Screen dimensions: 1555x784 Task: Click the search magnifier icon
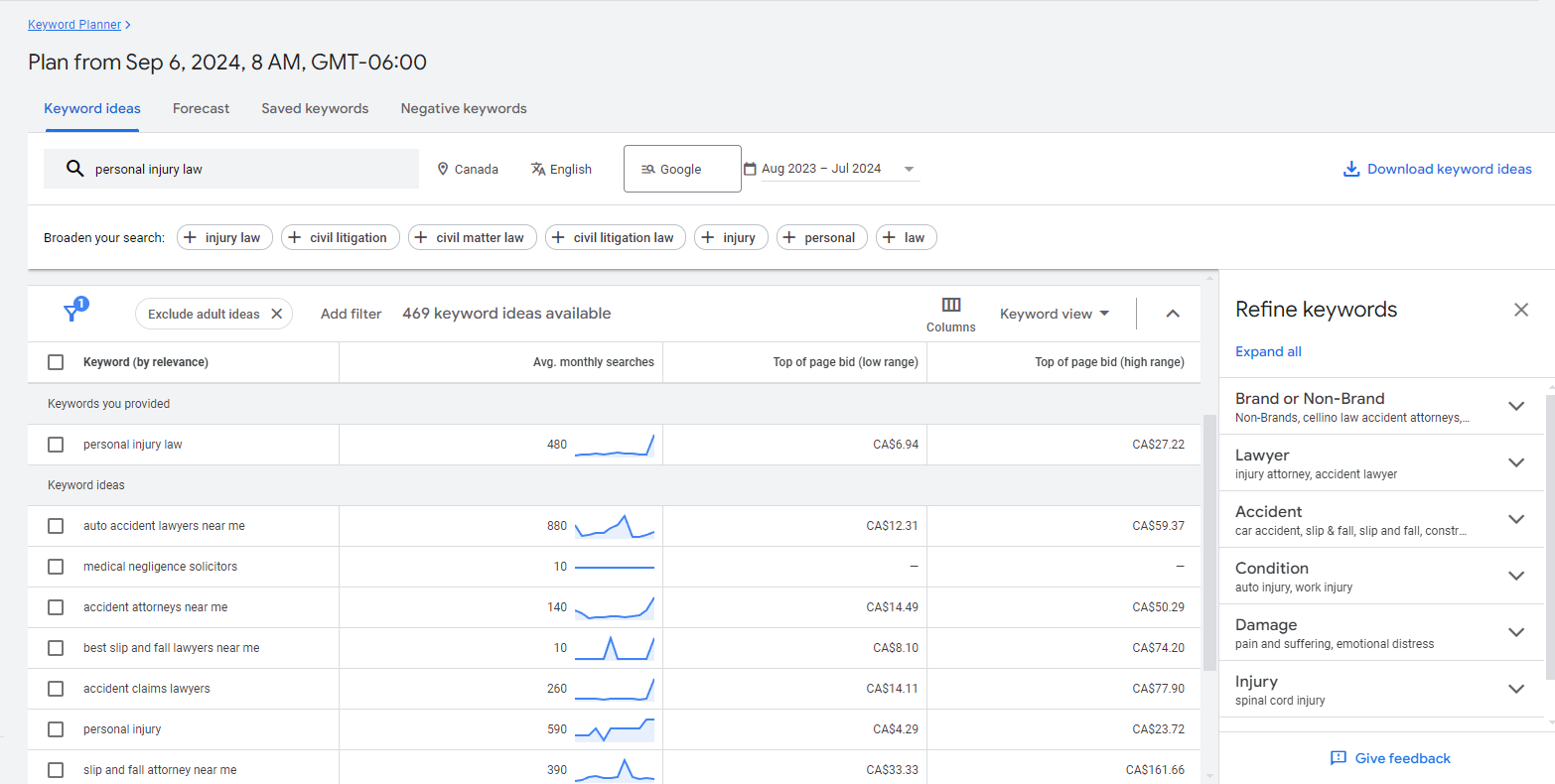tap(74, 169)
